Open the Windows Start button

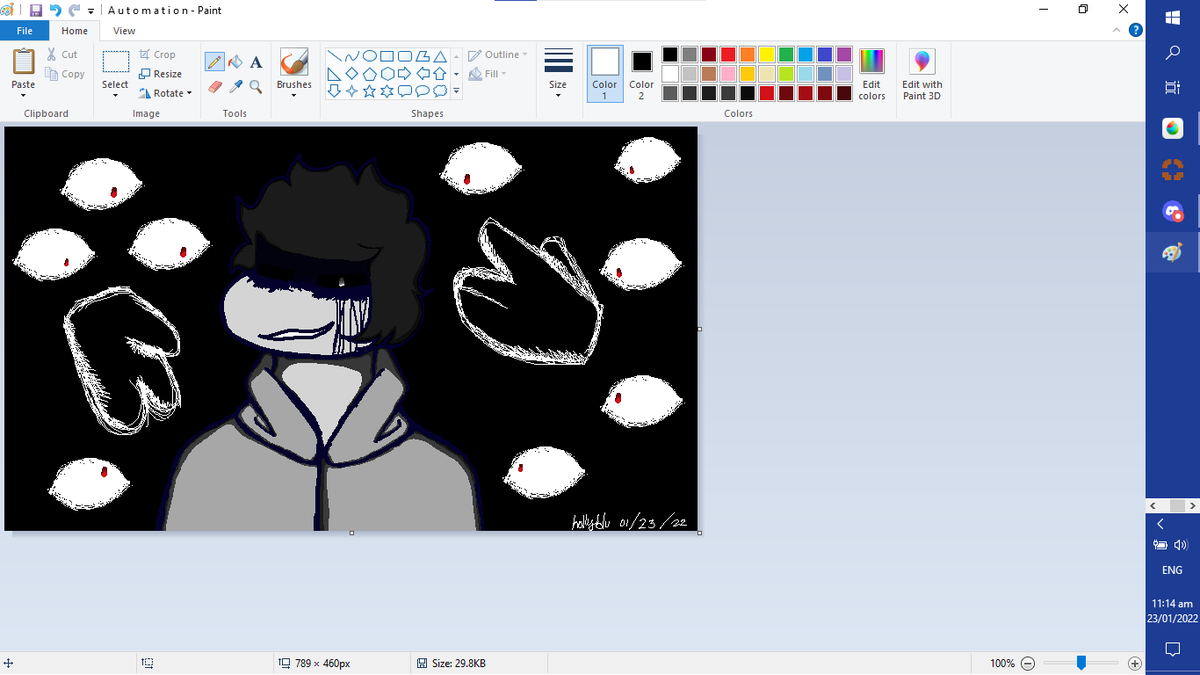[x=1173, y=17]
